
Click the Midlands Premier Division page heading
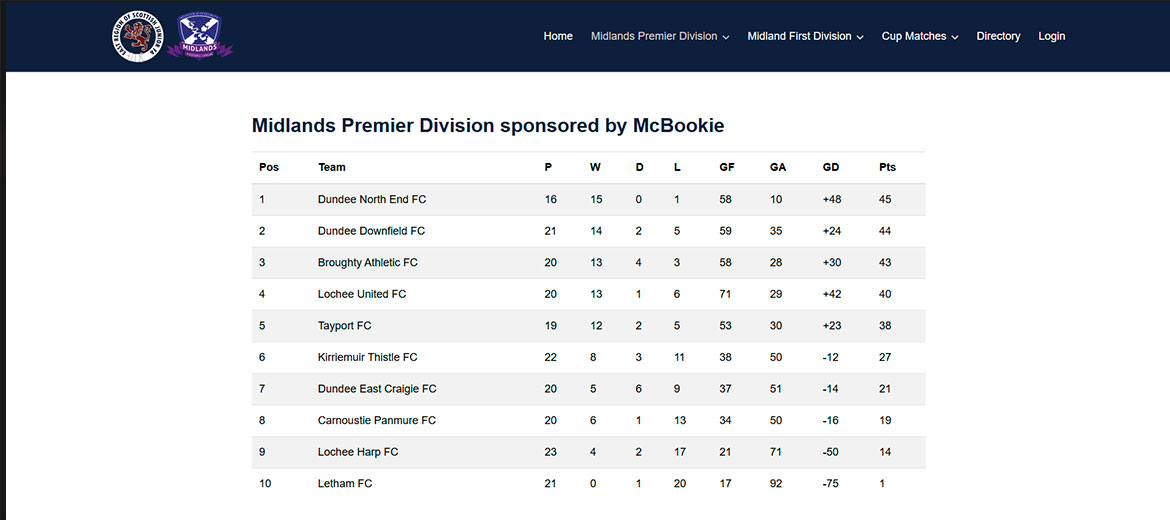click(488, 125)
